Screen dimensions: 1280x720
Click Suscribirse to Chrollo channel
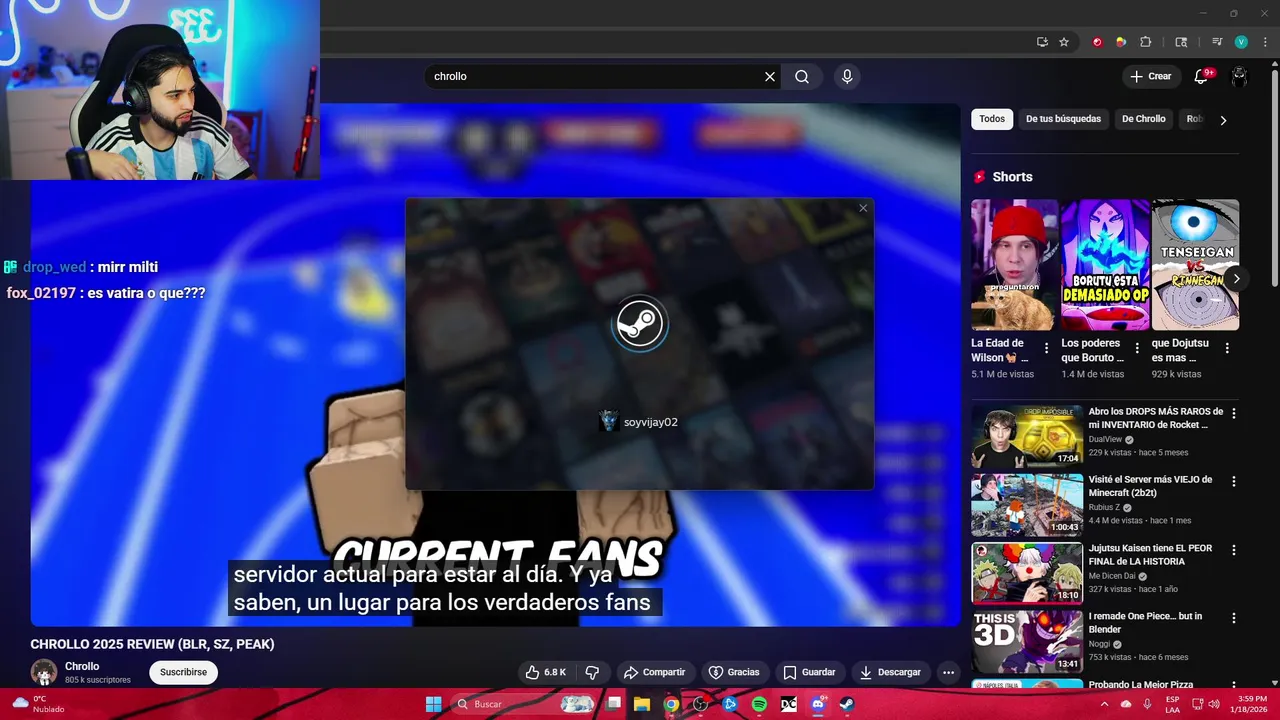(x=183, y=672)
